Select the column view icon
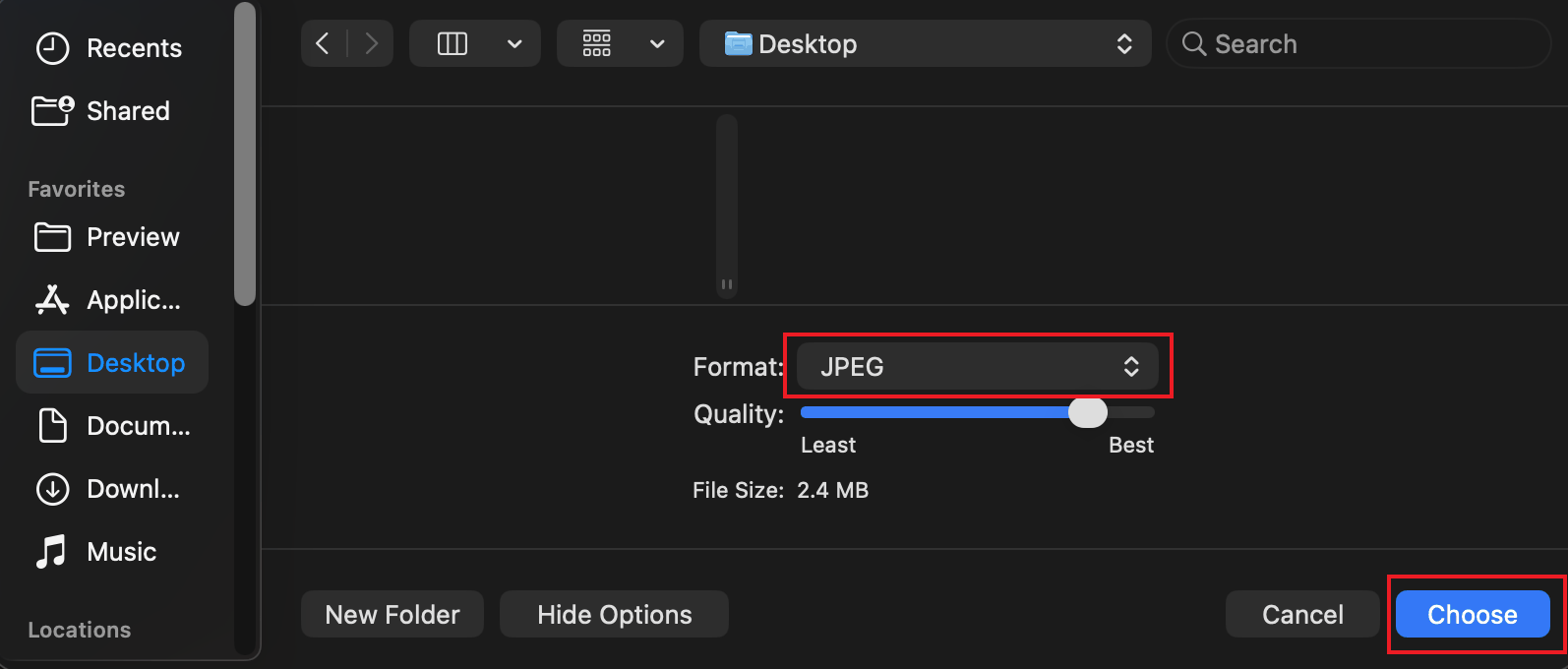This screenshot has width=1568, height=669. click(x=452, y=43)
